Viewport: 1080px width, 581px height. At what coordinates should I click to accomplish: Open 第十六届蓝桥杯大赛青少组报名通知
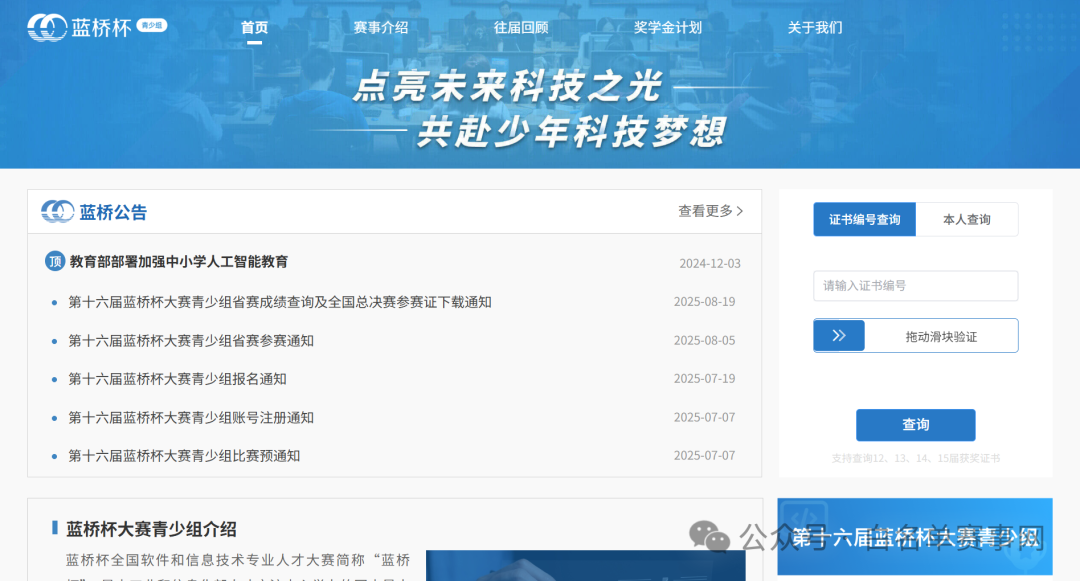point(177,379)
